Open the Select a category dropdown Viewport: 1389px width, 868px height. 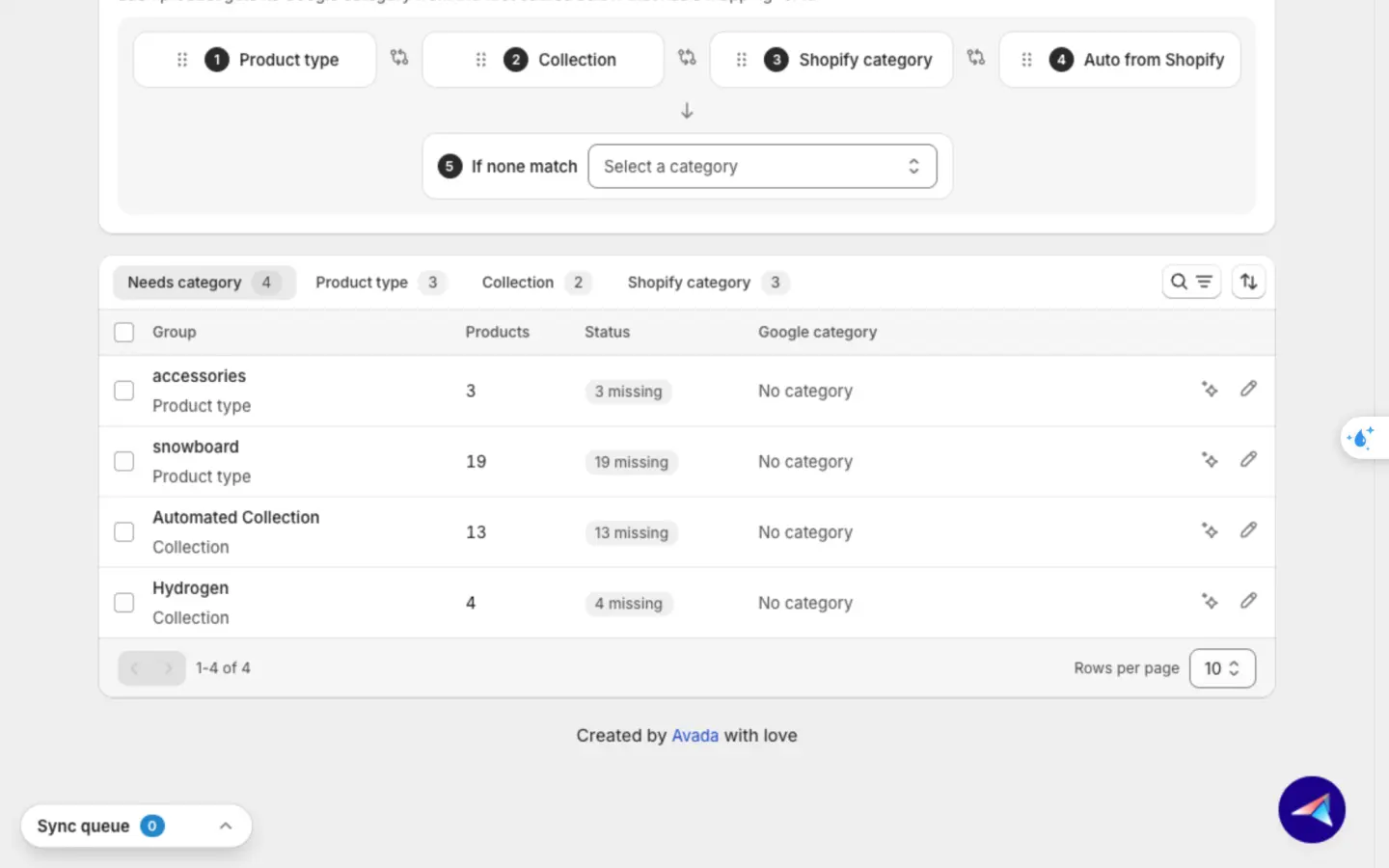click(762, 167)
